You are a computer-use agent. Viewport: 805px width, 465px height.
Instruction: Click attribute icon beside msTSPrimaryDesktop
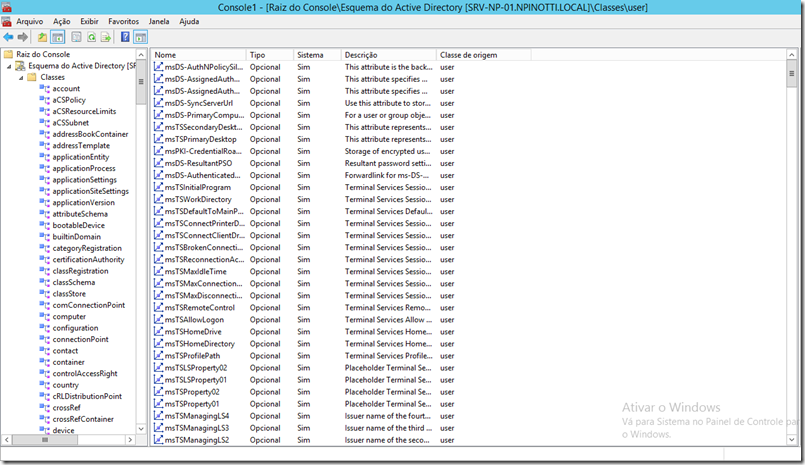coord(158,139)
